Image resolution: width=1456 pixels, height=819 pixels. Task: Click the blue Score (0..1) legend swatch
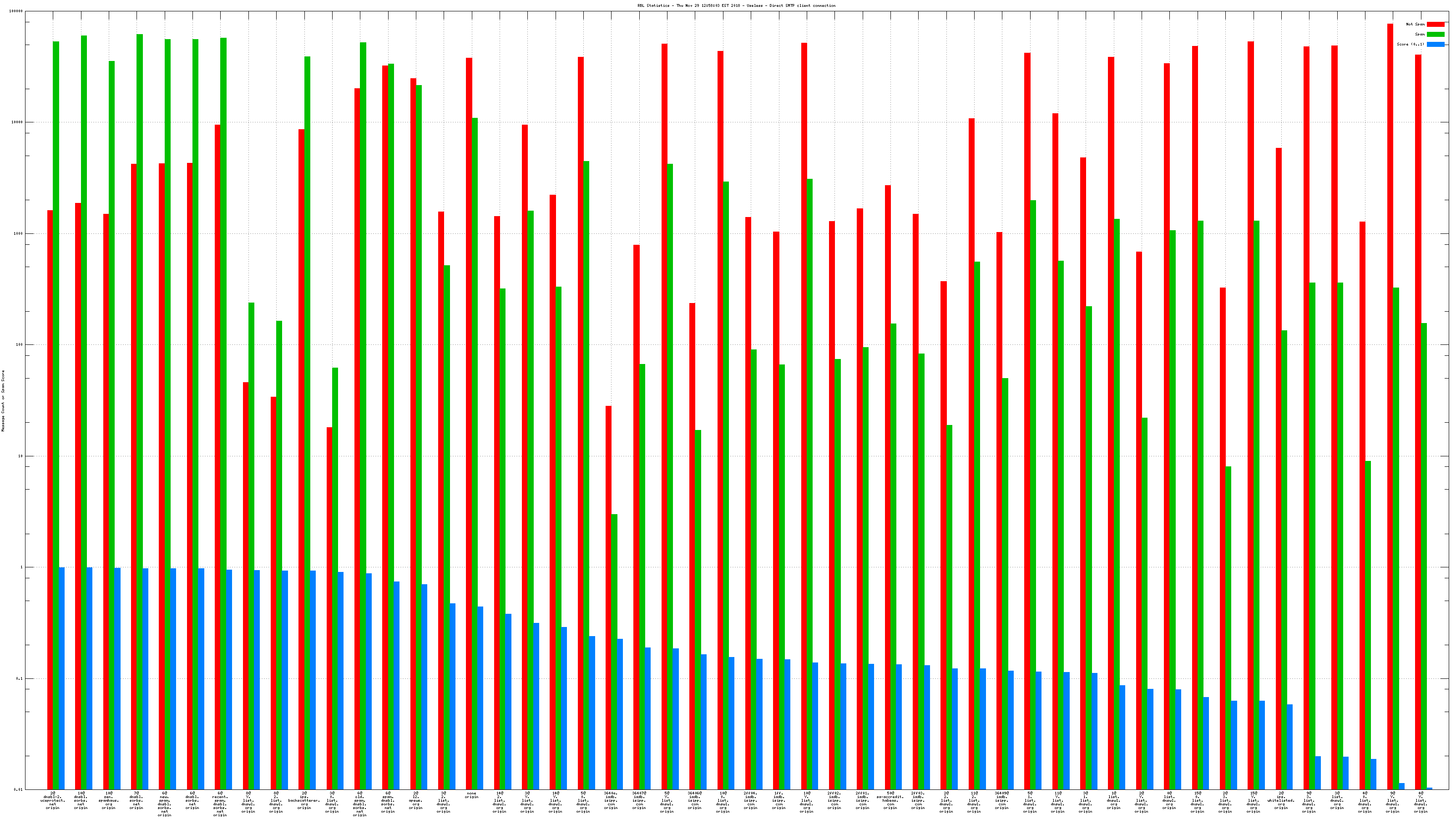pyautogui.click(x=1435, y=44)
